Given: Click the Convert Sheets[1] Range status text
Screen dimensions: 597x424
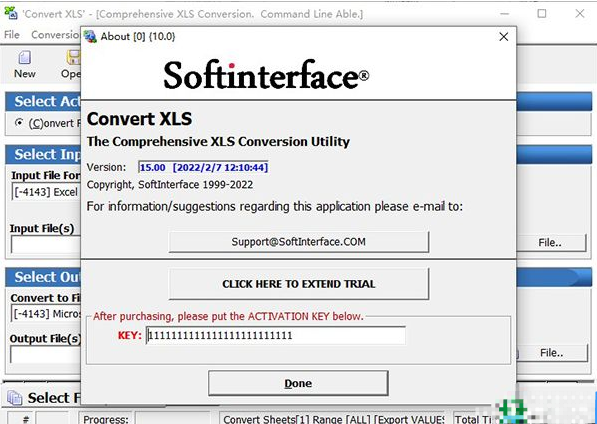Looking at the screenshot, I should [x=333, y=419].
